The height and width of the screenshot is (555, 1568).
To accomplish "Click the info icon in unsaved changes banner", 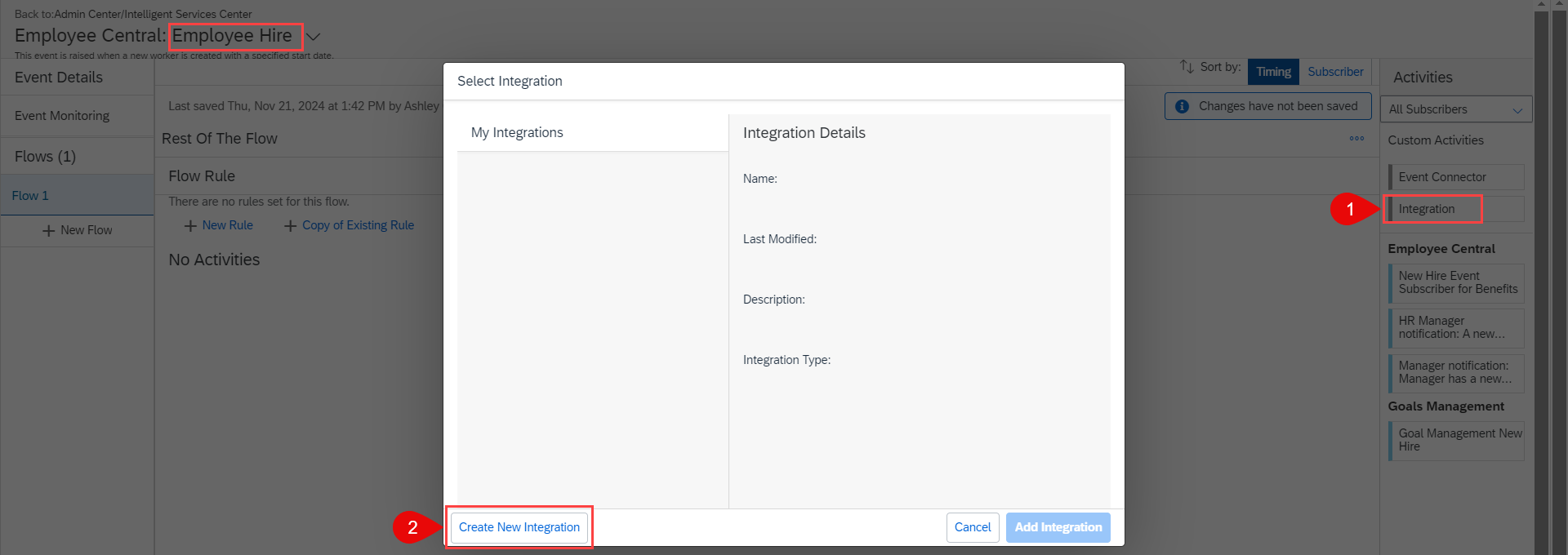I will point(1182,107).
